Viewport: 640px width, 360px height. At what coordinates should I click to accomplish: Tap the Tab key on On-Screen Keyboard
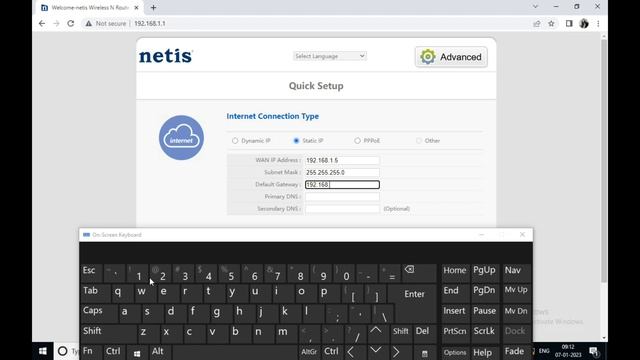95,293
